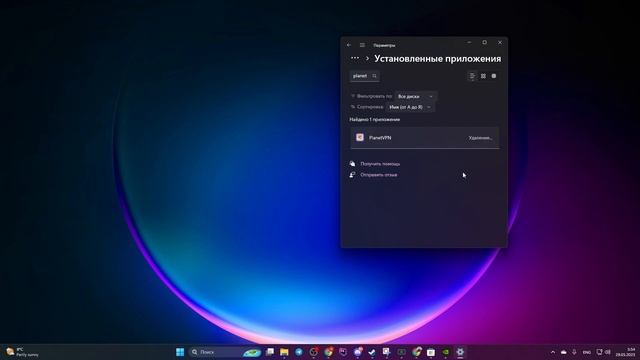Image resolution: width=640 pixels, height=360 pixels.
Task: Switch to list view layout
Action: point(472,76)
